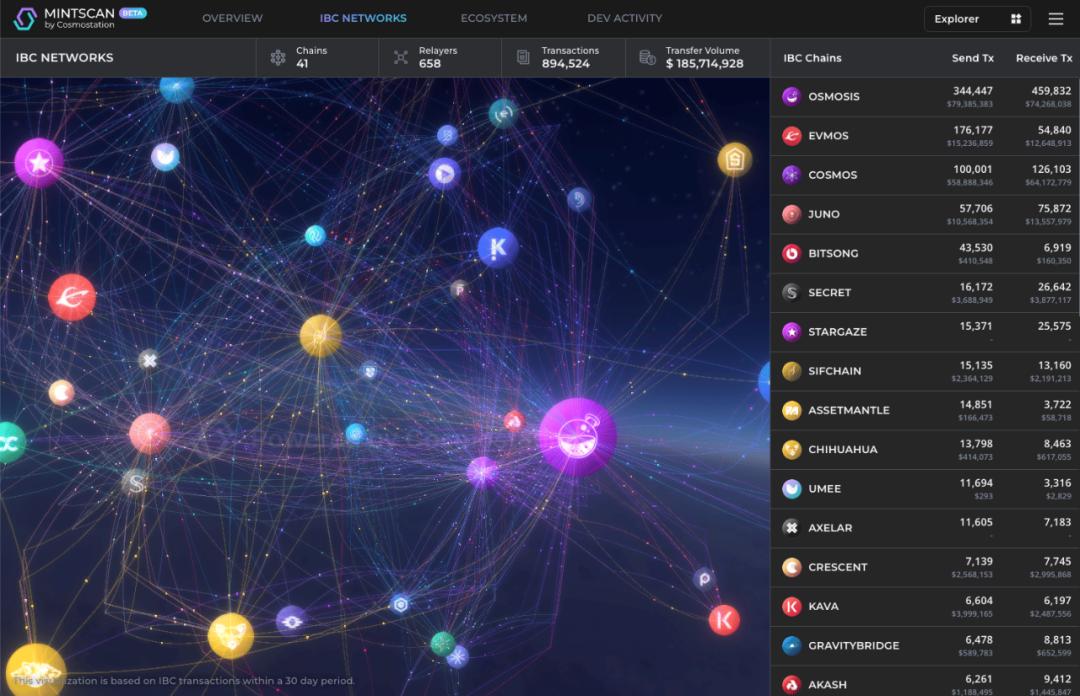Sort chains by Send Tx column
1080x696 pixels.
point(972,58)
